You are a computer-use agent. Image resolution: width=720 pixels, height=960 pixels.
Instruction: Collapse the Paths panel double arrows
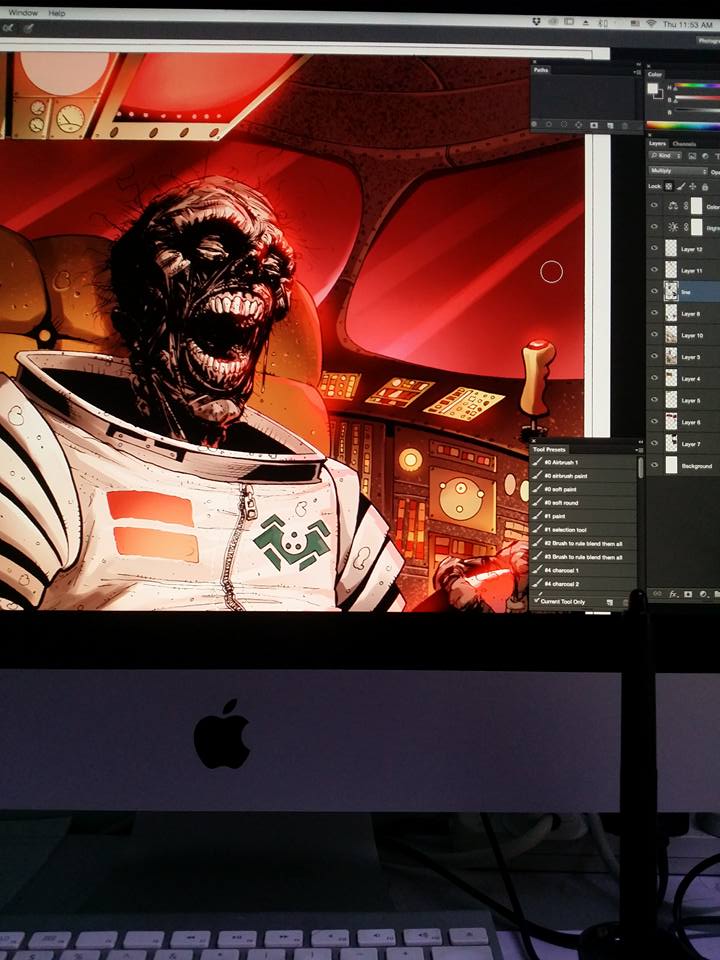pos(638,64)
